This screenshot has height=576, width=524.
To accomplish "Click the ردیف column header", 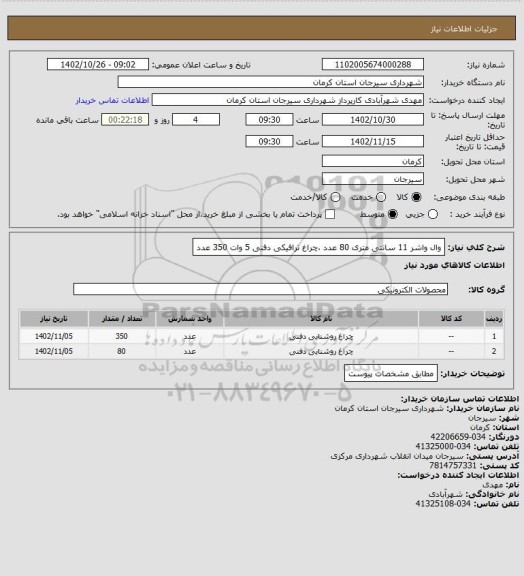I will point(494,318).
